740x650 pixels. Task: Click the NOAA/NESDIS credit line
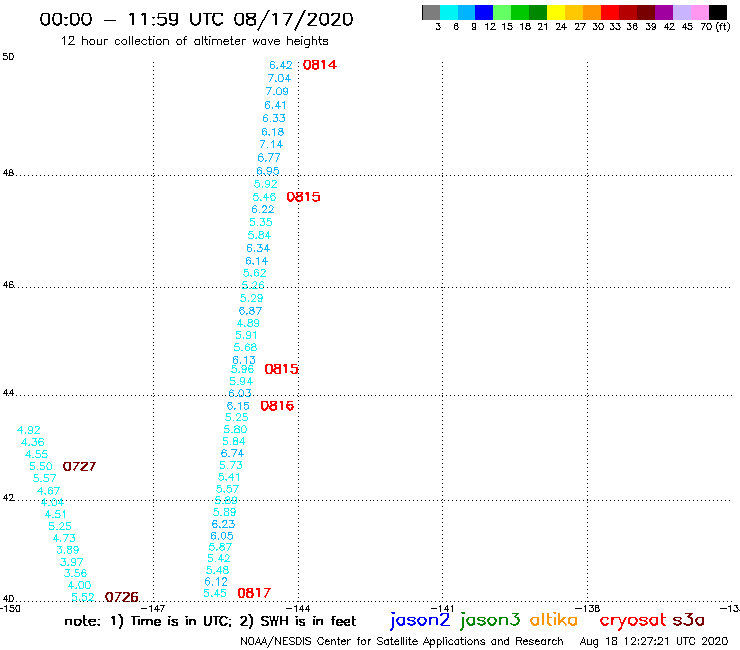tap(402, 641)
